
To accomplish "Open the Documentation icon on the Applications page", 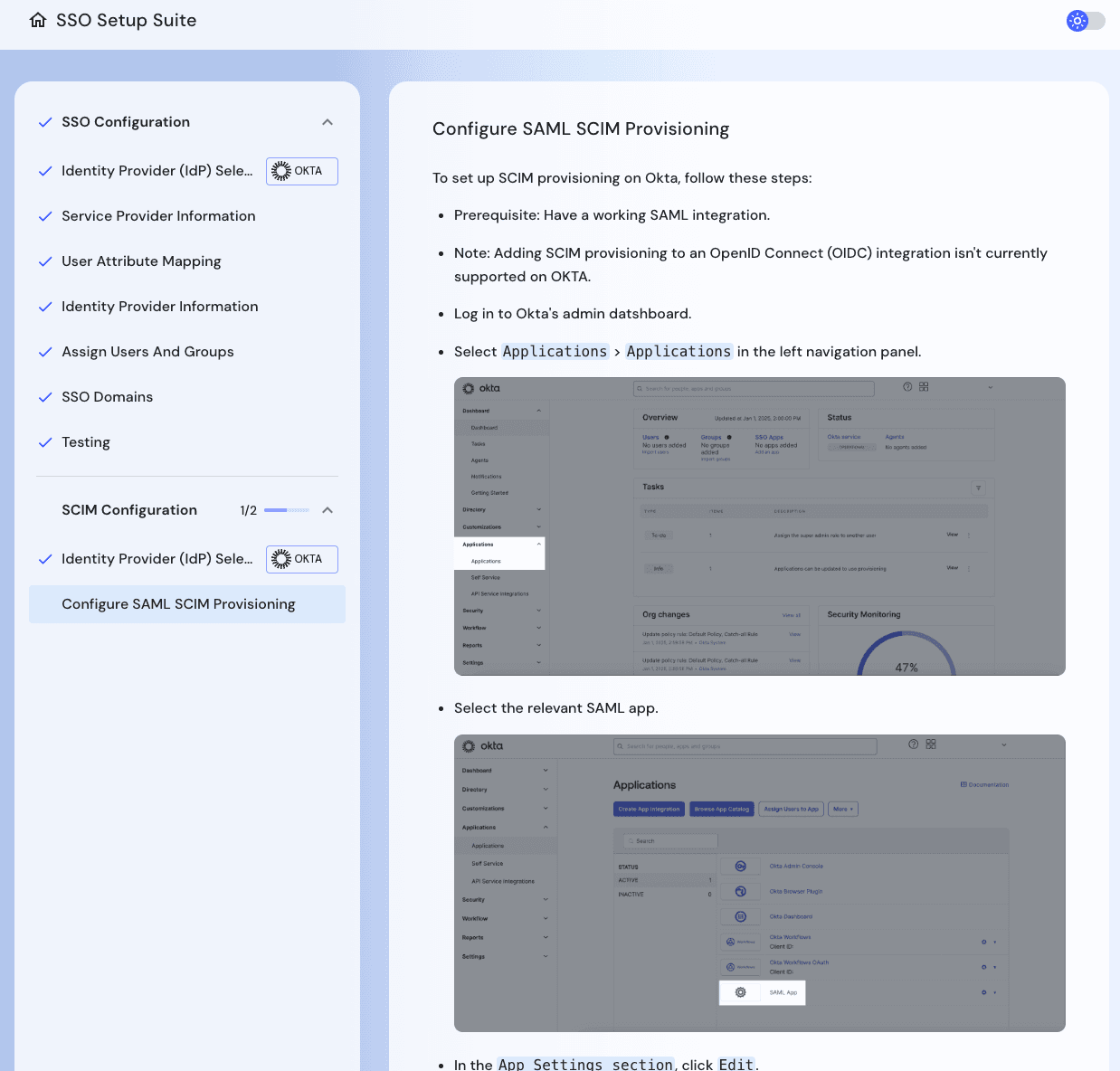I will [963, 784].
